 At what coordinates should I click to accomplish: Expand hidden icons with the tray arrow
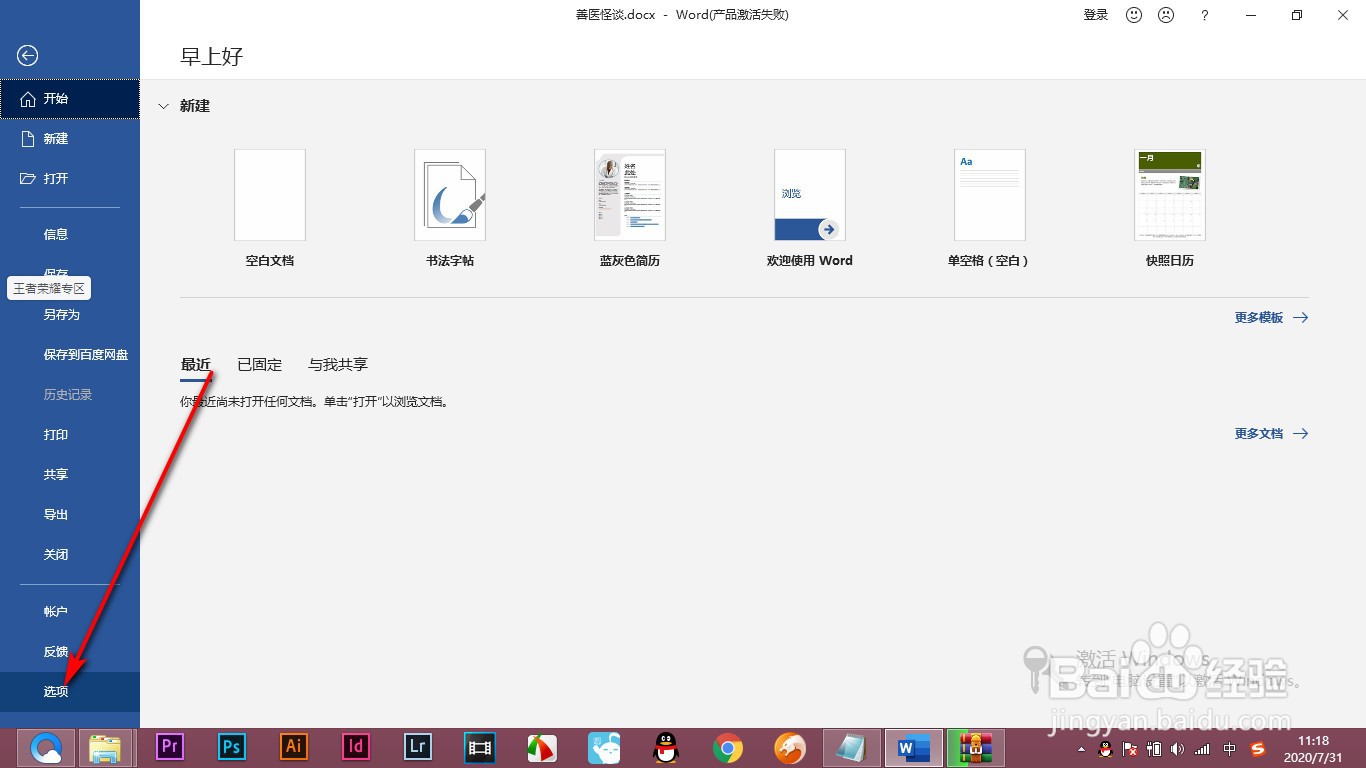pyautogui.click(x=1083, y=749)
